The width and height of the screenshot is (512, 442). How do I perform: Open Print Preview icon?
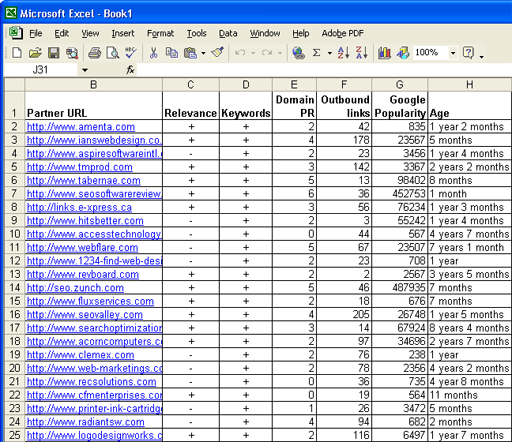(113, 53)
